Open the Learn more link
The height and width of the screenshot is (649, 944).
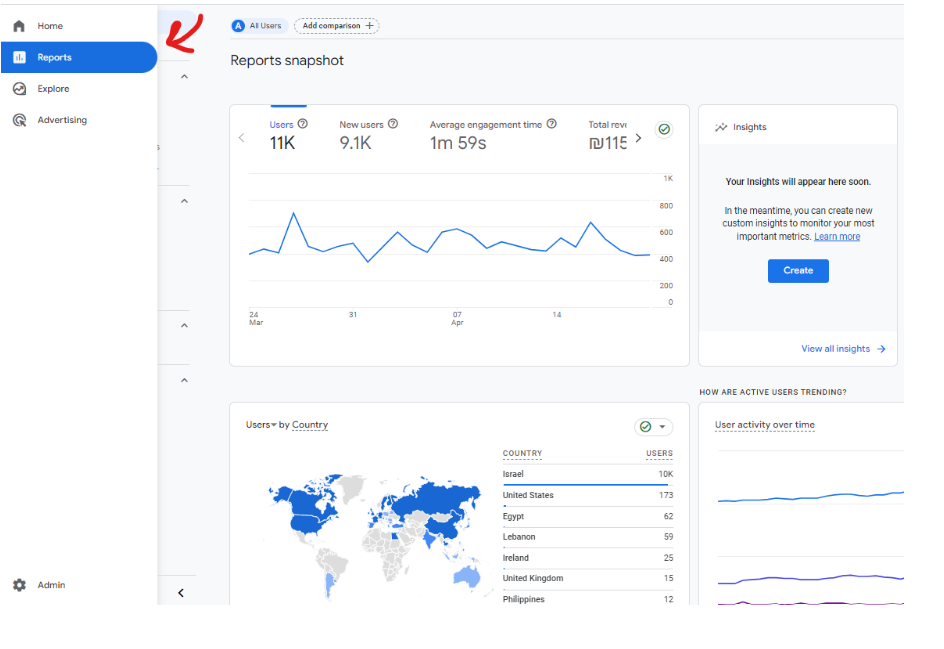837,237
